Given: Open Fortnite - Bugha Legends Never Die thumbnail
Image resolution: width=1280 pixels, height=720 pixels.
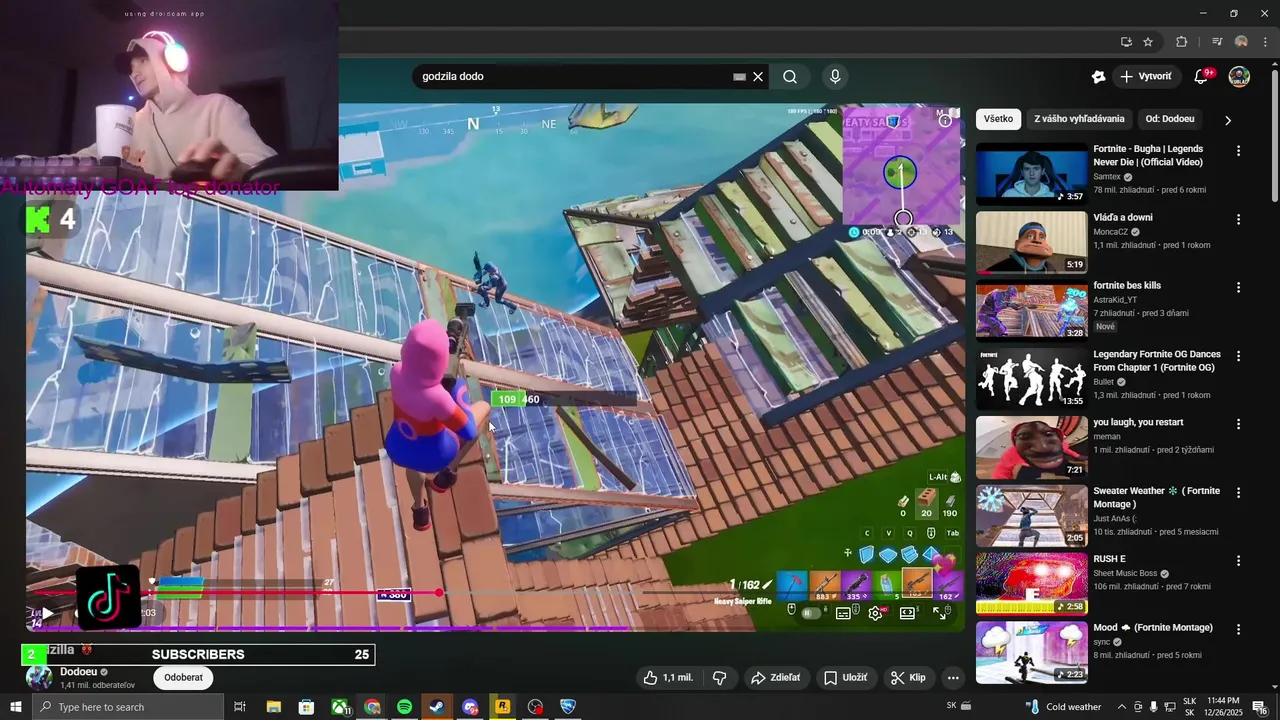Looking at the screenshot, I should pos(1031,174).
